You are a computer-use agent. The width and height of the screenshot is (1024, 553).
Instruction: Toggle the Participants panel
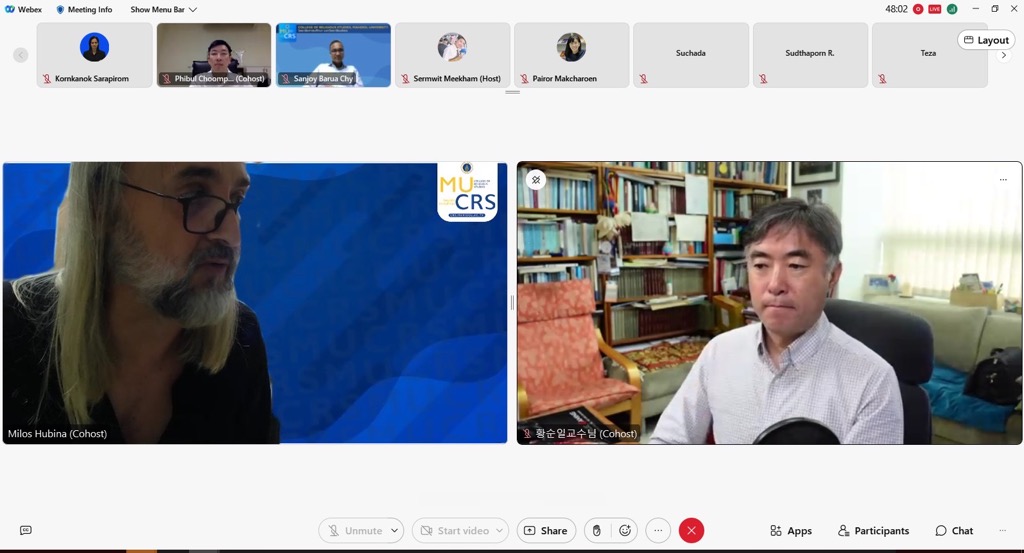click(874, 531)
